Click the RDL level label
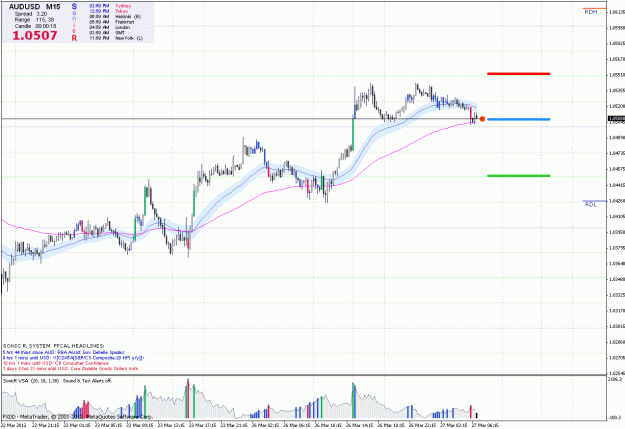The width and height of the screenshot is (625, 429). click(591, 205)
